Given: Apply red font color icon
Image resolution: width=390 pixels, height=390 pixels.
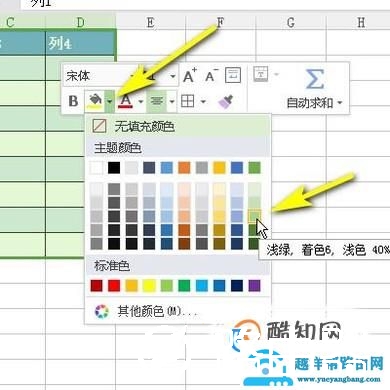Looking at the screenshot, I should (126, 101).
